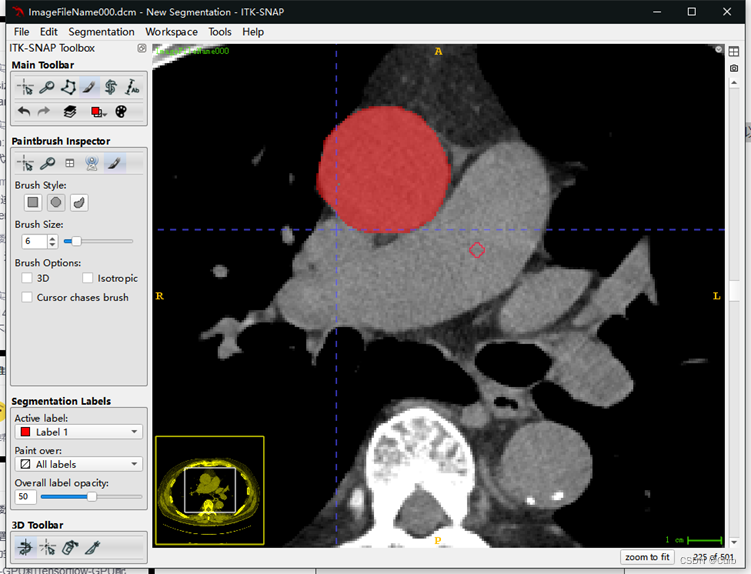The width and height of the screenshot is (751, 574).
Task: Click the slice scrollbar up arrow
Action: point(734,83)
